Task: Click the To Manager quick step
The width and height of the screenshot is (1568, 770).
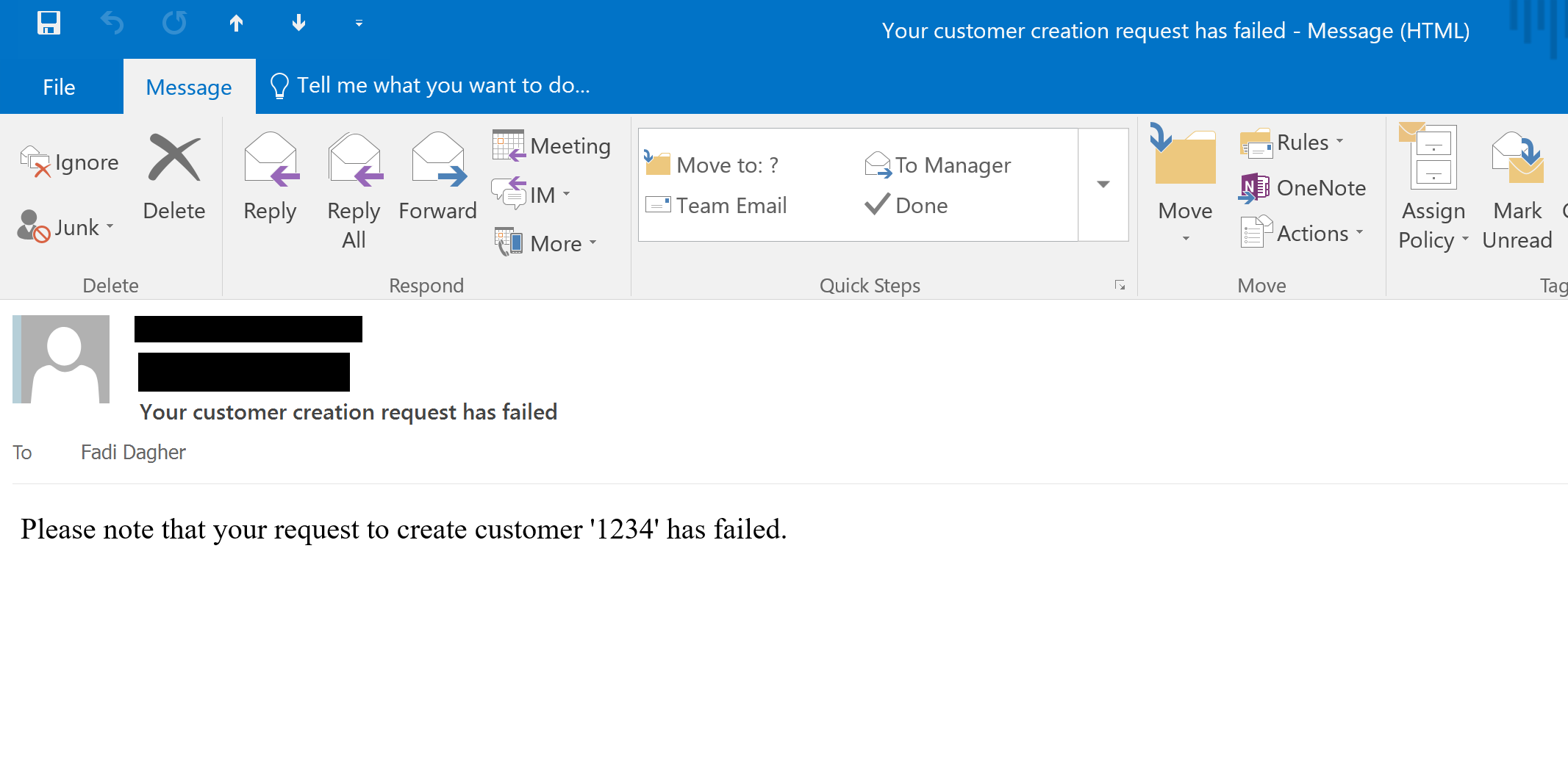Action: (x=939, y=165)
